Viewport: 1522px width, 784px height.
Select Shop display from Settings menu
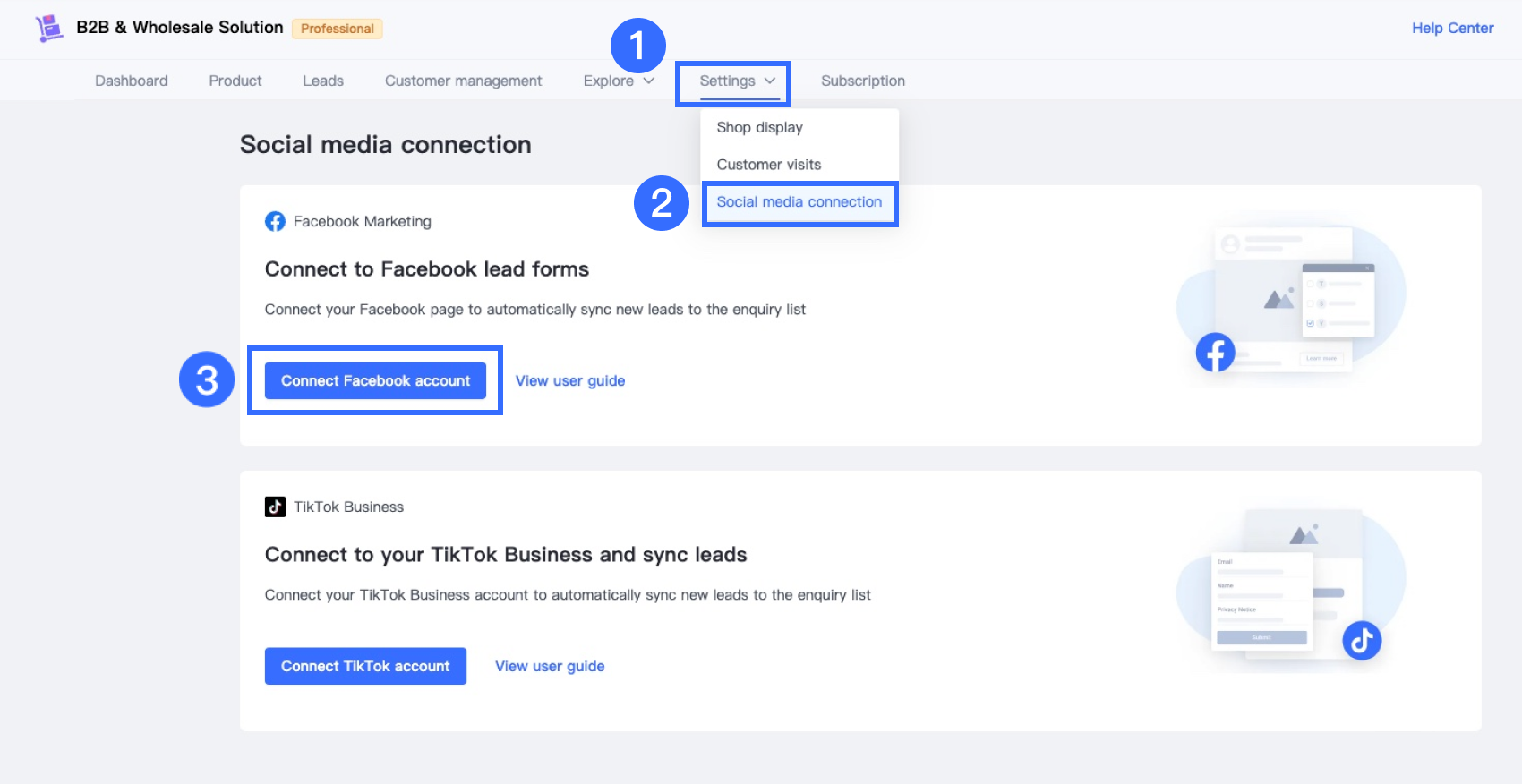(x=759, y=127)
